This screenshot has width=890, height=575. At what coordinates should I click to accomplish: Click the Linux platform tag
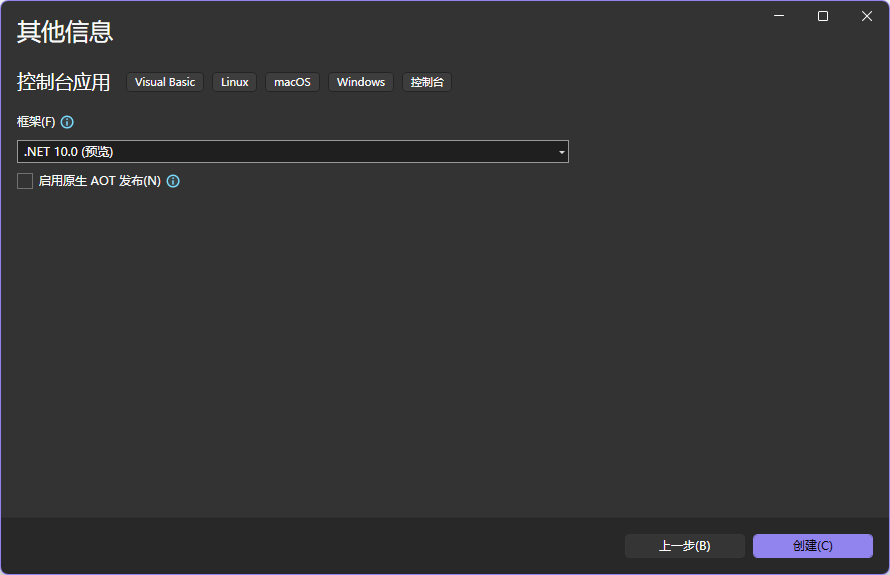point(235,82)
